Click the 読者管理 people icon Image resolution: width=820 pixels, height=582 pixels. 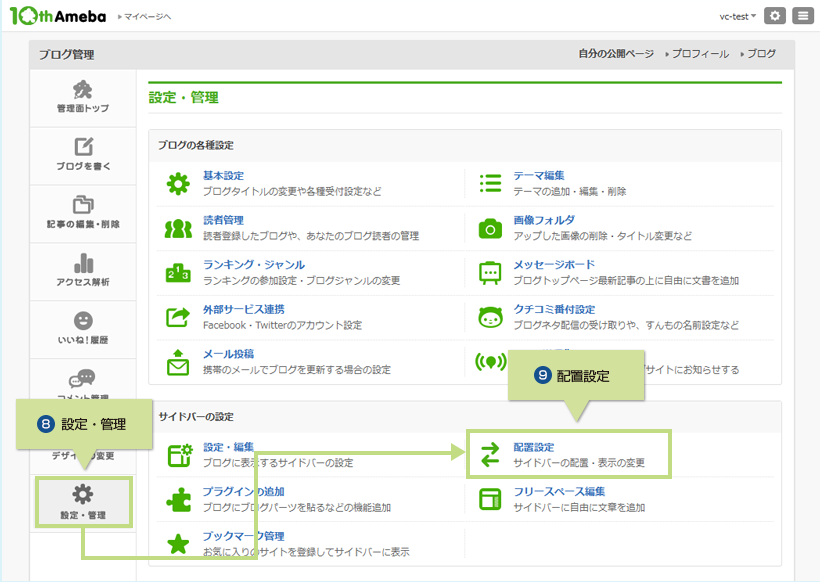click(178, 229)
